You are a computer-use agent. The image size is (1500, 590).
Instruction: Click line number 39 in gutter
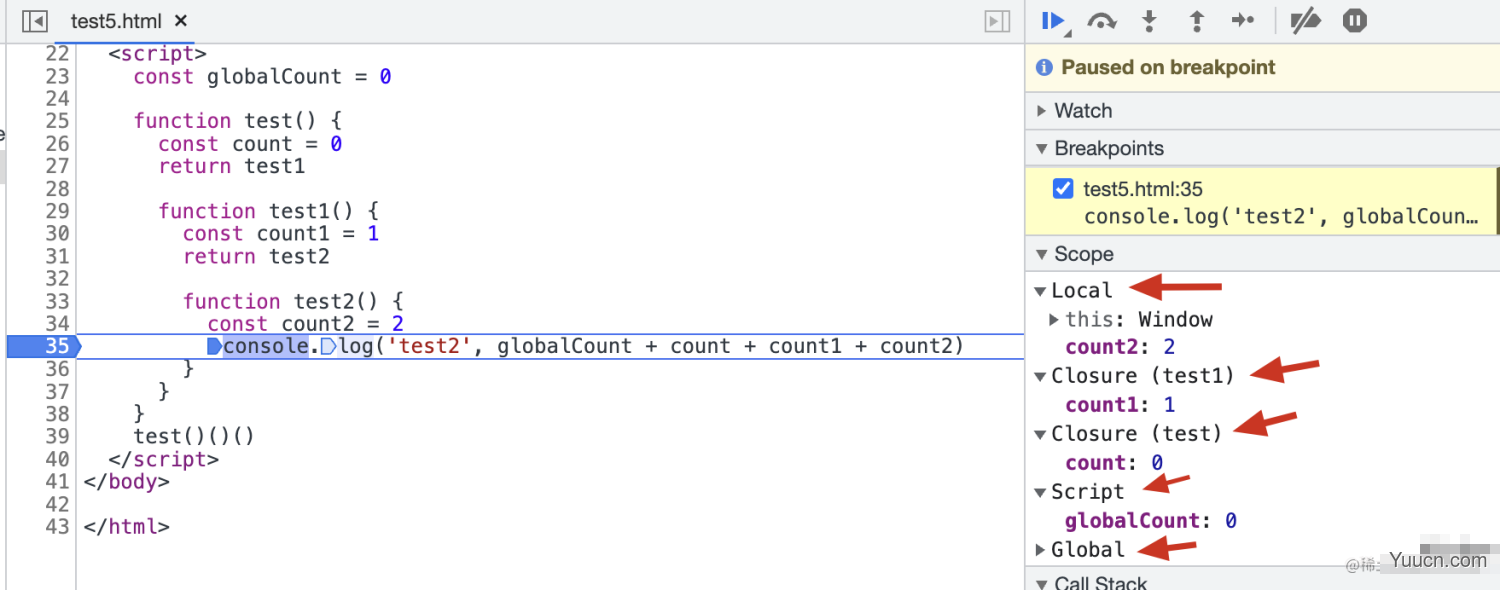57,437
